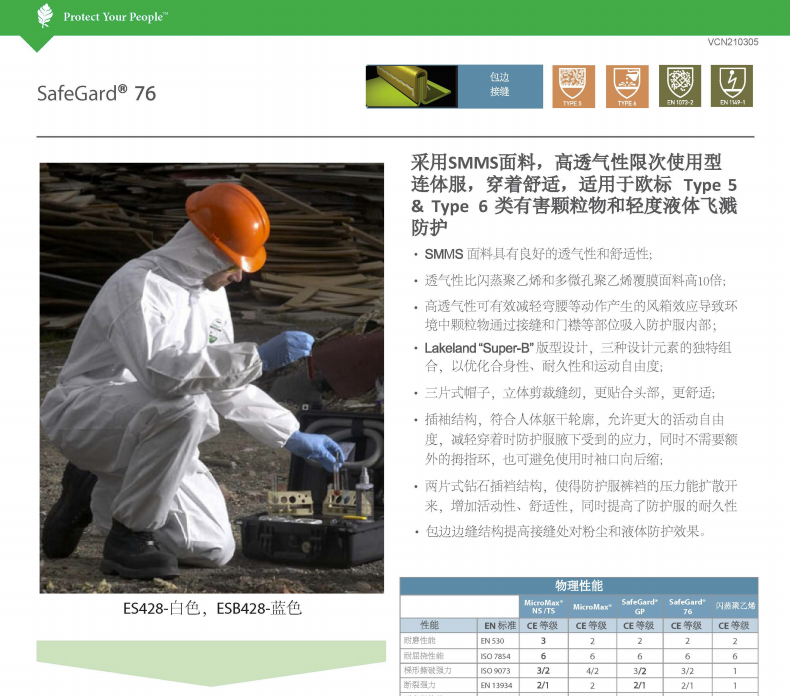Click the ISO 7854 standard cell

click(x=497, y=655)
